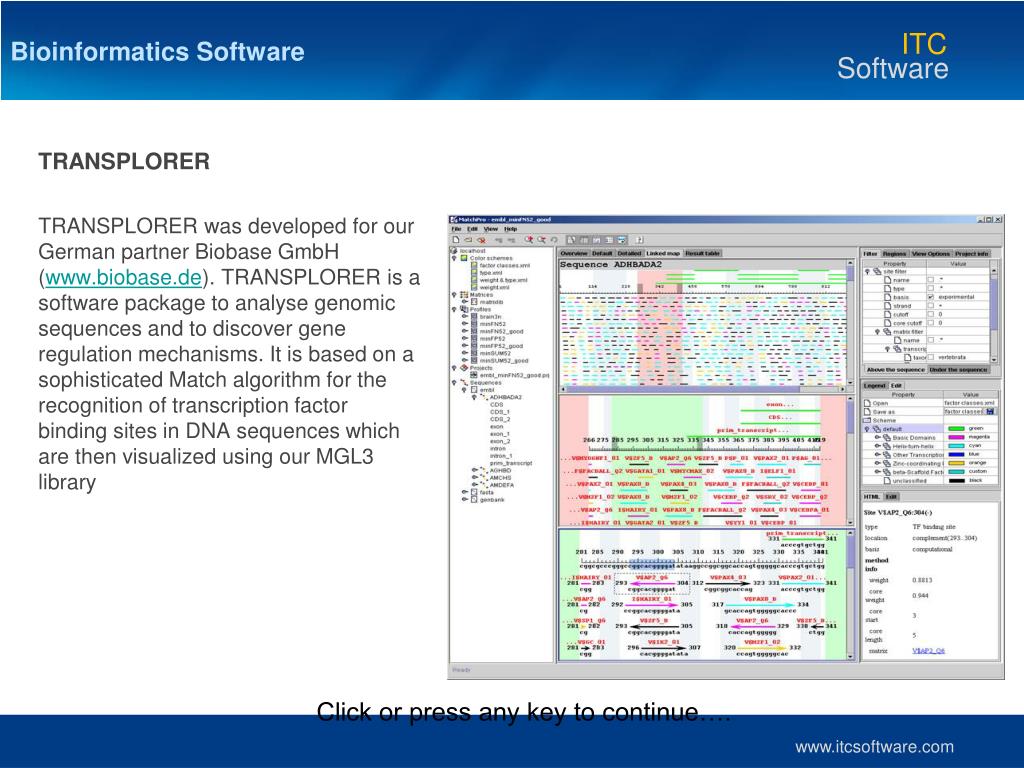Viewport: 1024px width, 768px height.
Task: Toggle the matrix filter name checkbox
Action: pyautogui.click(x=931, y=340)
